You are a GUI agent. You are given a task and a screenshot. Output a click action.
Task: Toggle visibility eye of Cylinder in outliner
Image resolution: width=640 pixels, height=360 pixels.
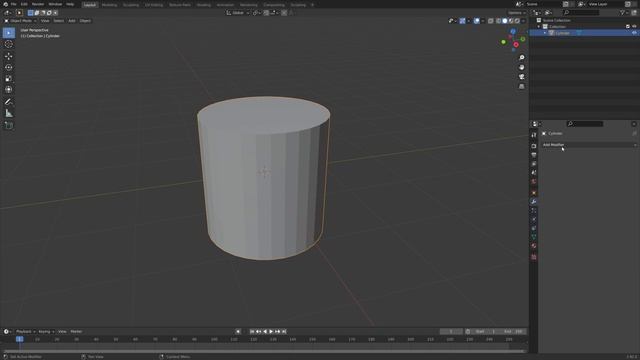point(634,33)
